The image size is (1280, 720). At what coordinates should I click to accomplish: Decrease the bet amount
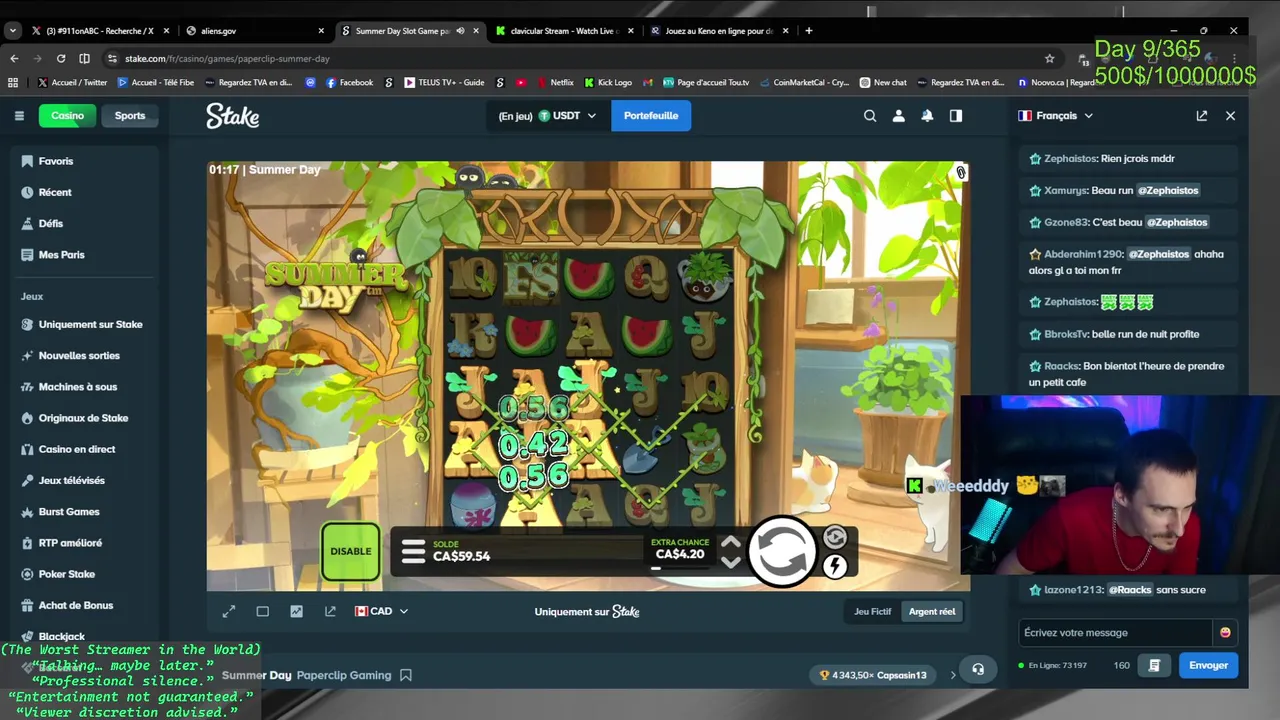pyautogui.click(x=731, y=562)
